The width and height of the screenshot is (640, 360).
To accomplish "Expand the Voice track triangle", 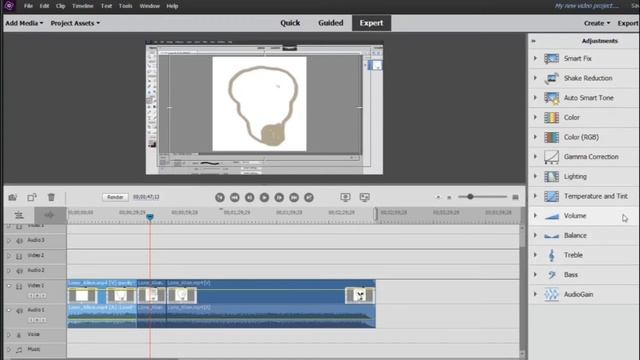I will click(x=9, y=335).
